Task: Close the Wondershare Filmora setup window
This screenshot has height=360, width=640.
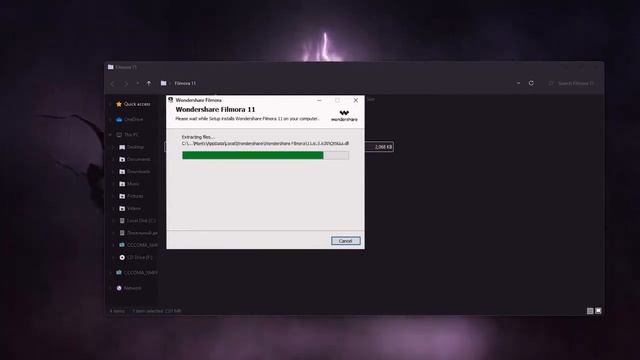Action: 356,100
